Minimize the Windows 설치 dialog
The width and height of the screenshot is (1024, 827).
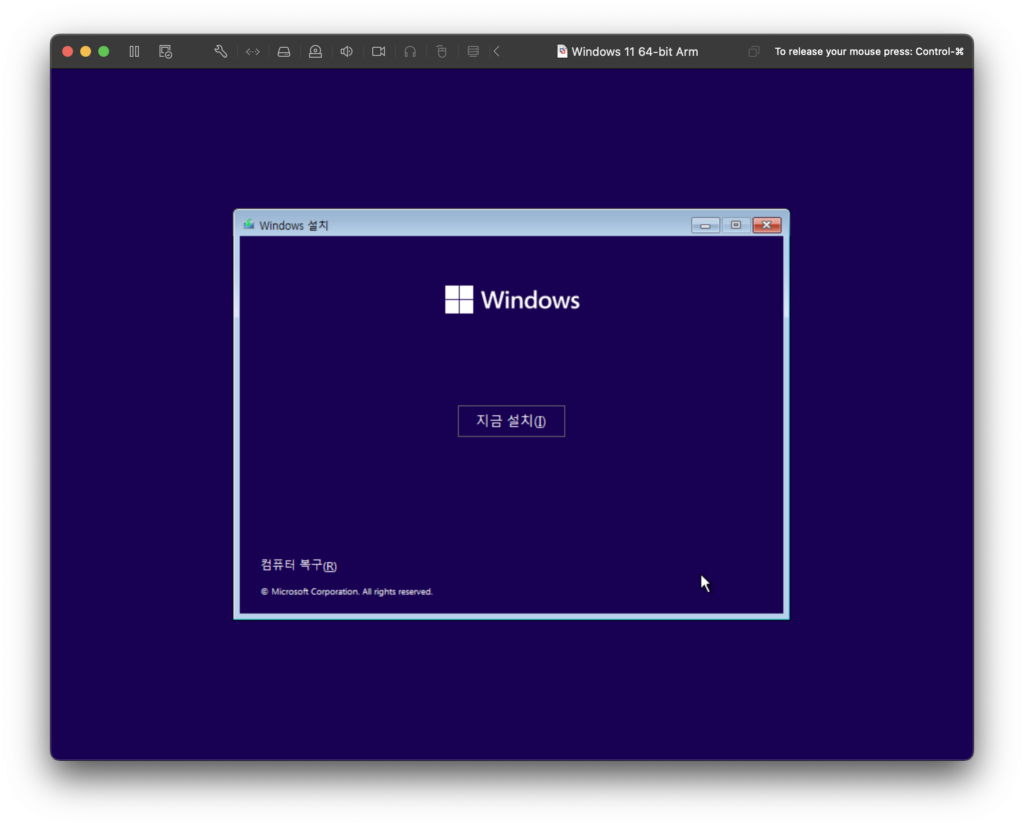pos(705,225)
